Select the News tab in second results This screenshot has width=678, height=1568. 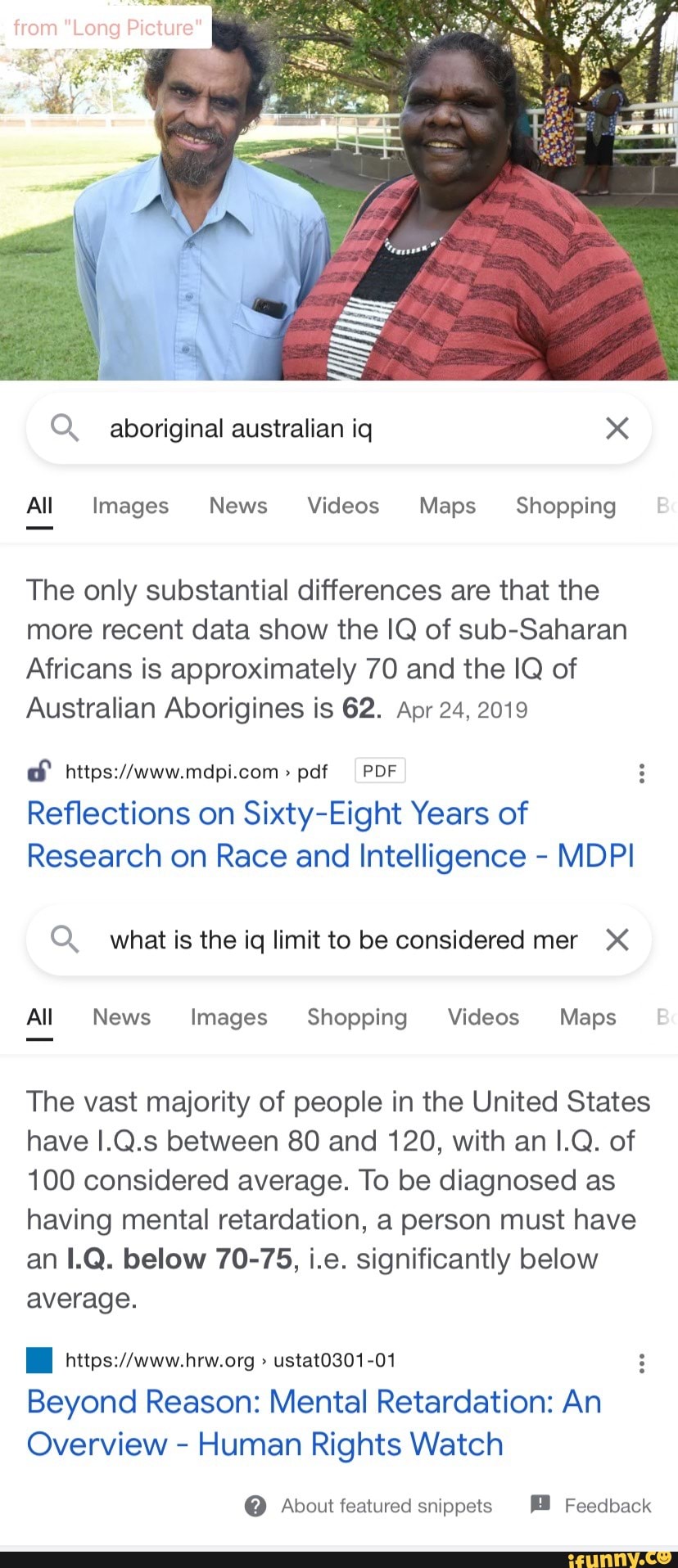tap(121, 1016)
